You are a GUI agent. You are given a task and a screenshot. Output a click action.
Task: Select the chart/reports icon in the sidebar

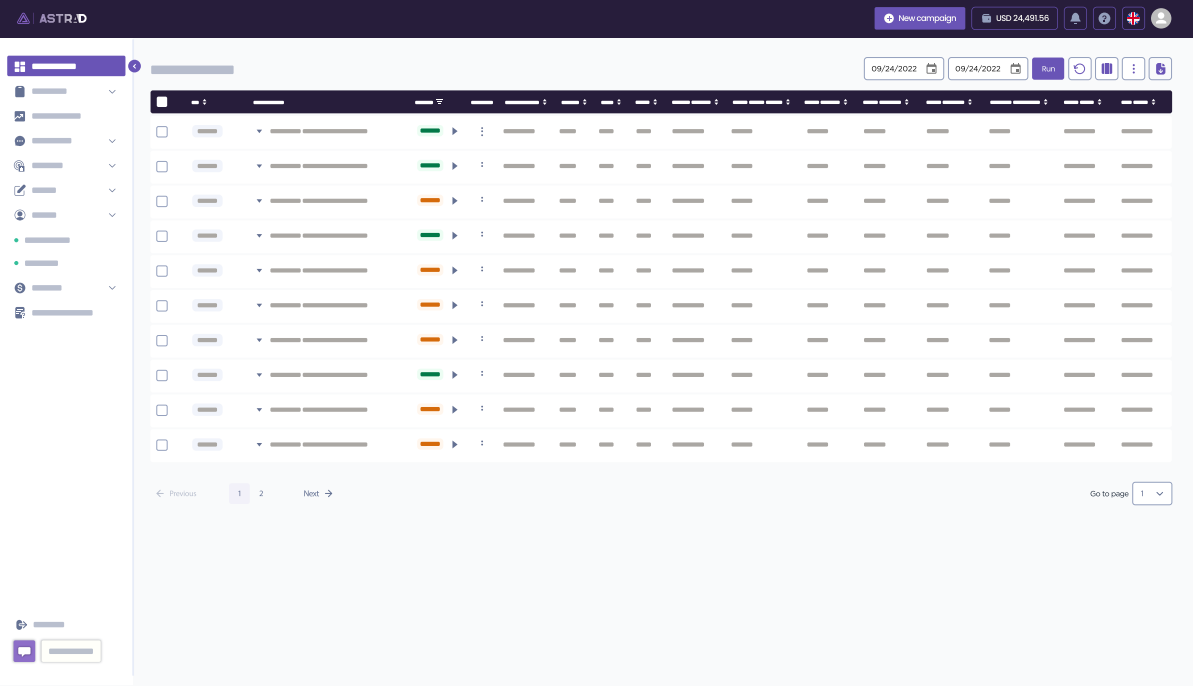coord(20,116)
